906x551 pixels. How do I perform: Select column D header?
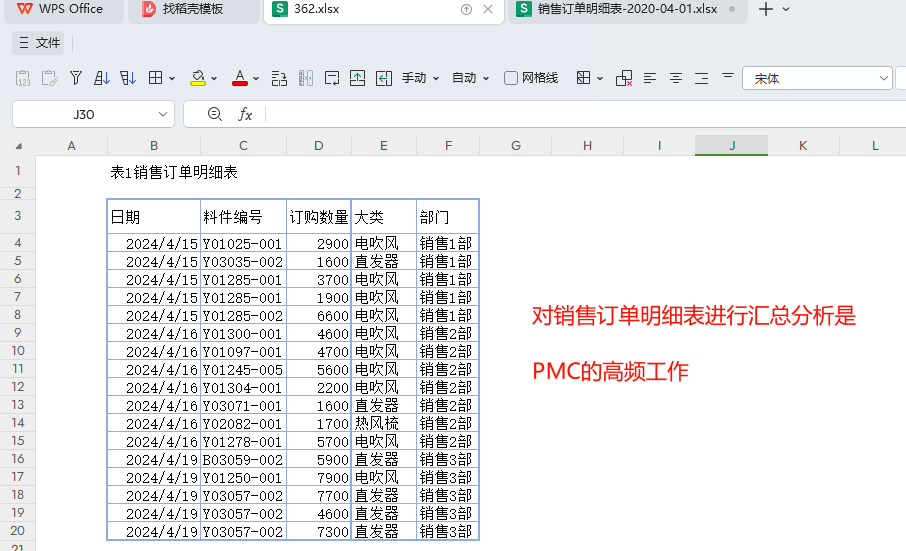point(318,146)
